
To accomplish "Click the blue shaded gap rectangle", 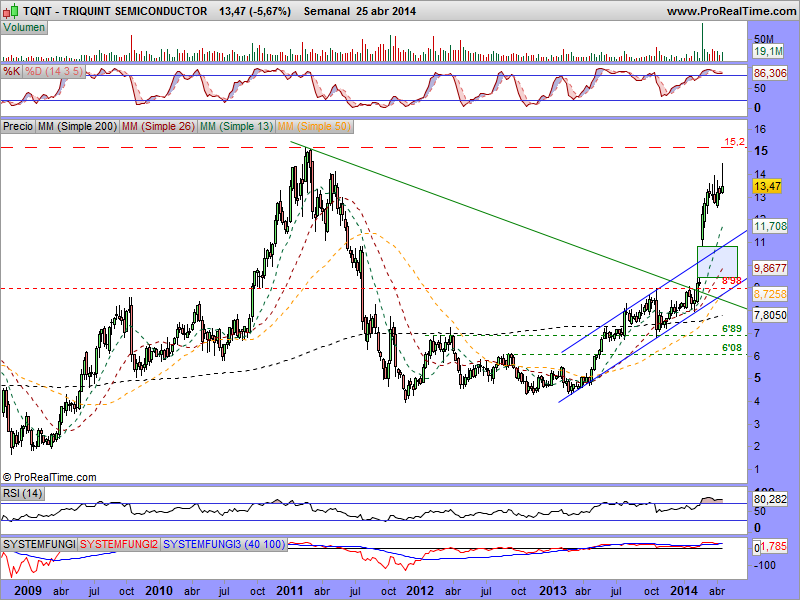I will 717,262.
